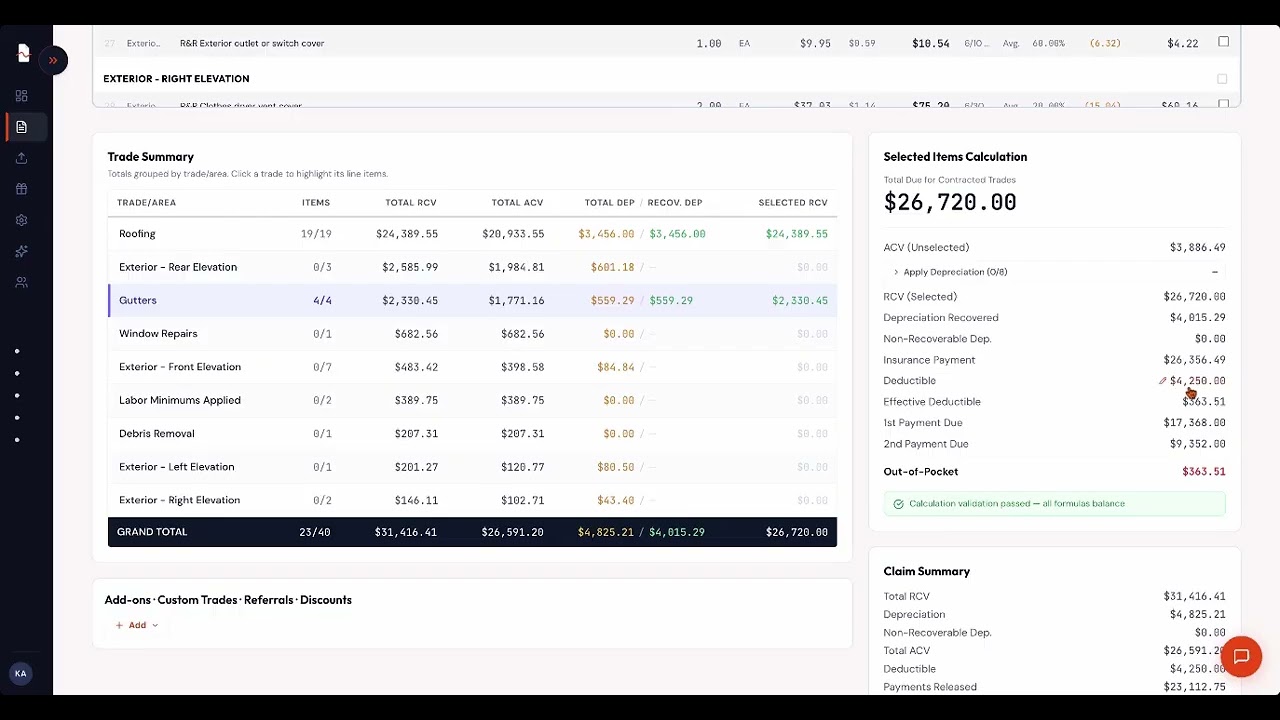This screenshot has height=720, width=1280.
Task: Click the Roofing selected RCV $24,389.55 value
Action: tap(797, 234)
